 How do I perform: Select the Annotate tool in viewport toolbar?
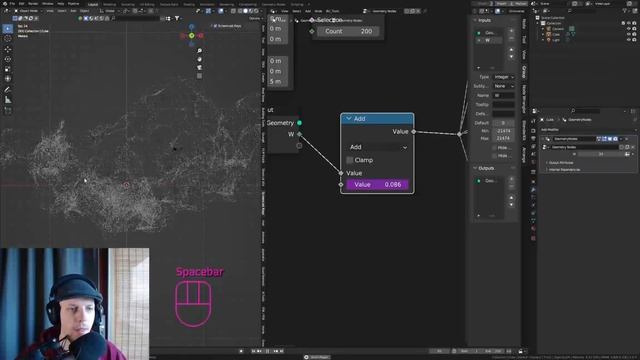pos(8,89)
